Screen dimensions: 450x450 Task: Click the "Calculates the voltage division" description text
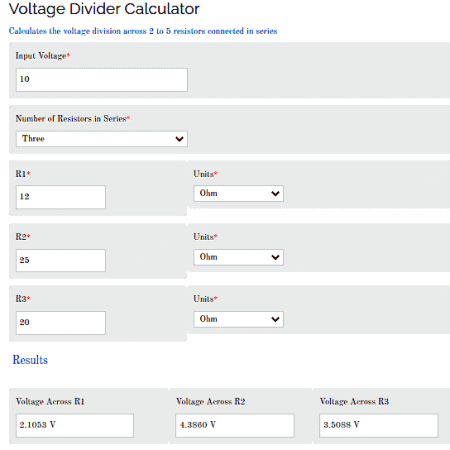pos(143,31)
